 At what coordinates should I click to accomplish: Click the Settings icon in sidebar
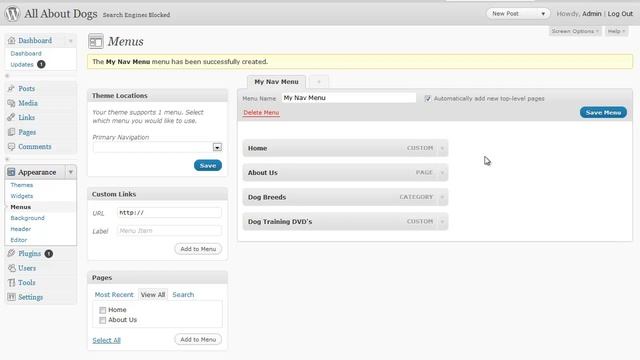tap(11, 297)
